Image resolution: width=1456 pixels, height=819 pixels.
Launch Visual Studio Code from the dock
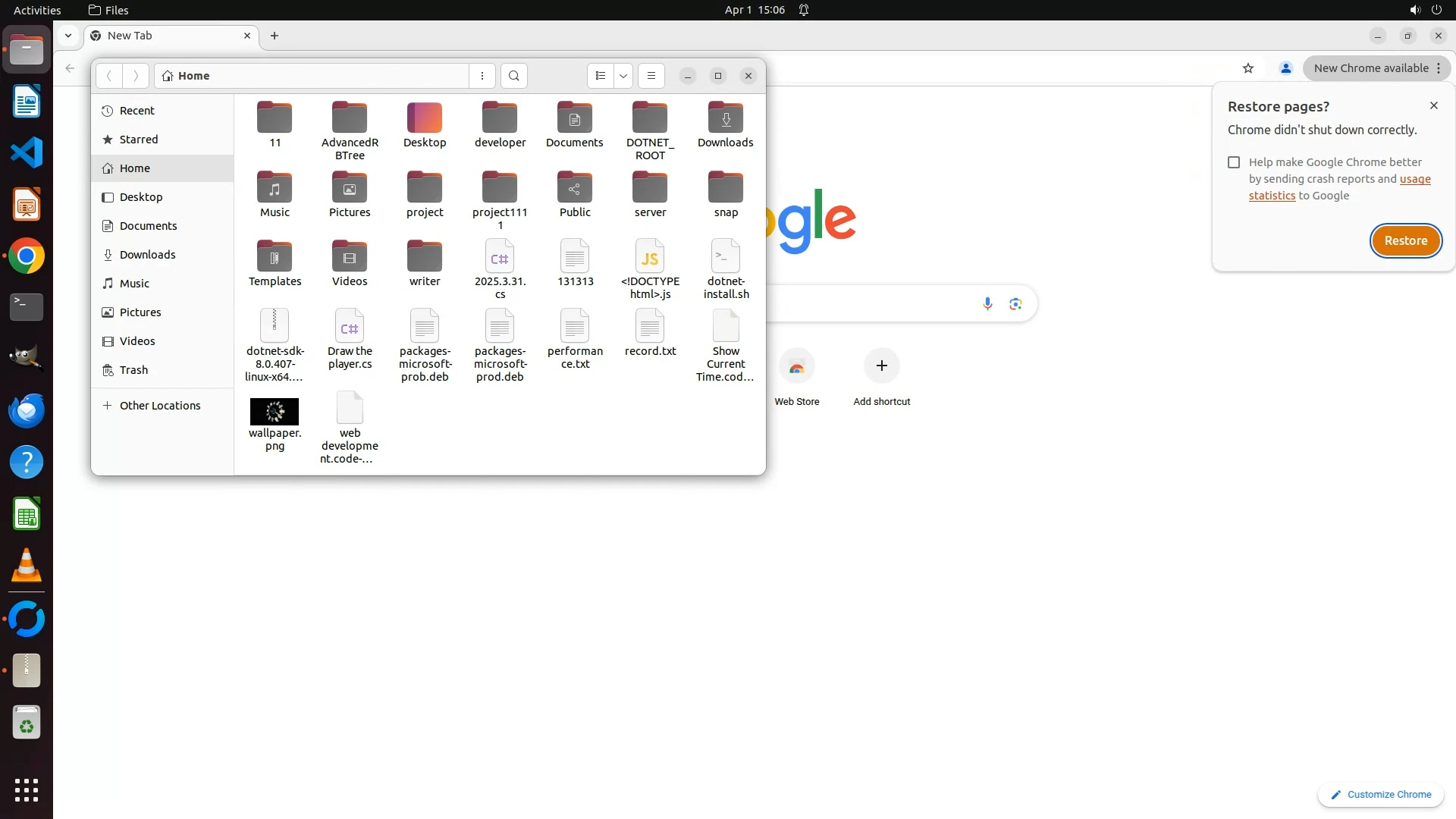pyautogui.click(x=27, y=153)
